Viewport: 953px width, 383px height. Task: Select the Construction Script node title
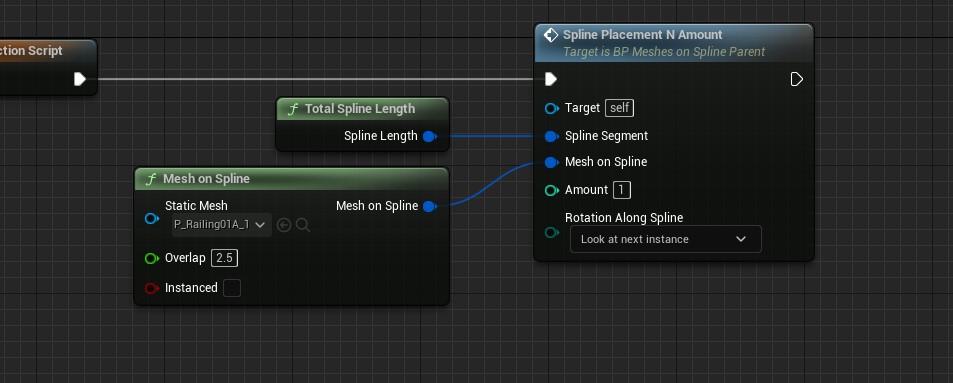31,51
